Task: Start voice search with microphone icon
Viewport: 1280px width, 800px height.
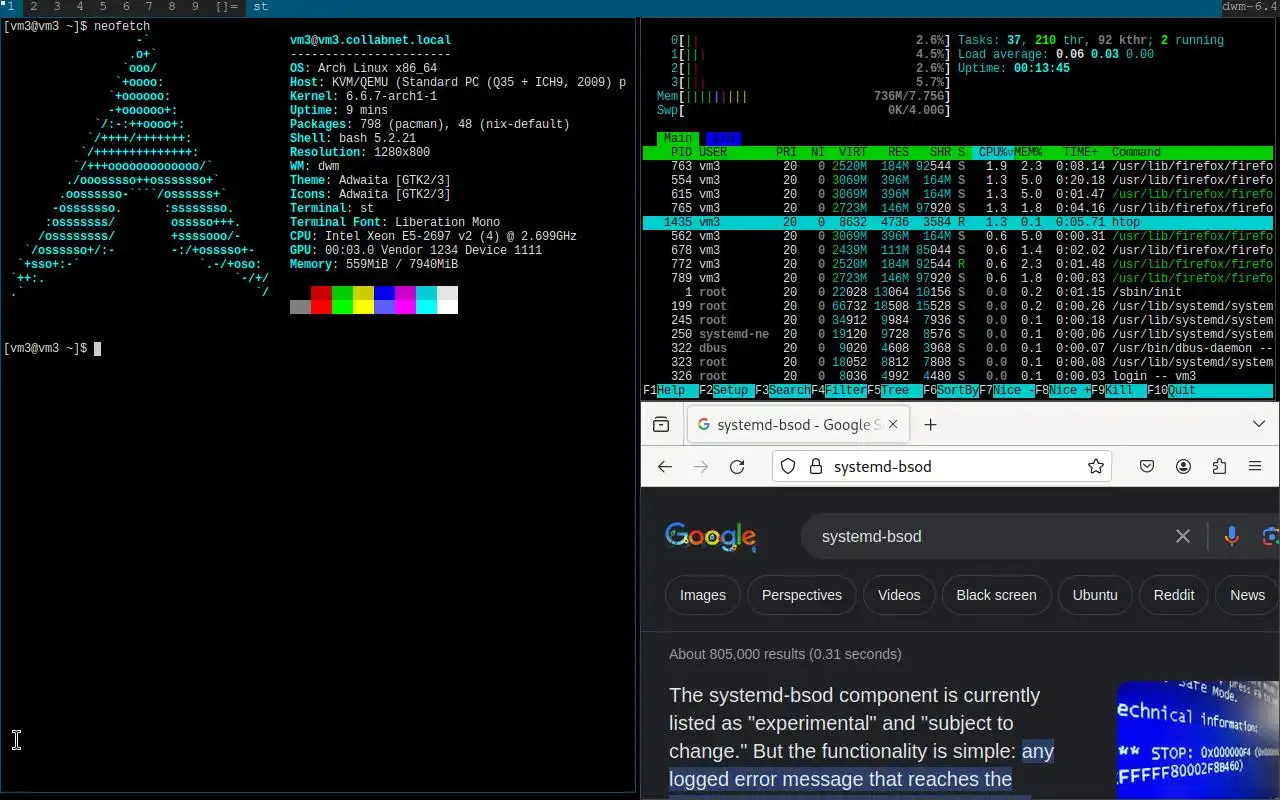Action: tap(1232, 537)
